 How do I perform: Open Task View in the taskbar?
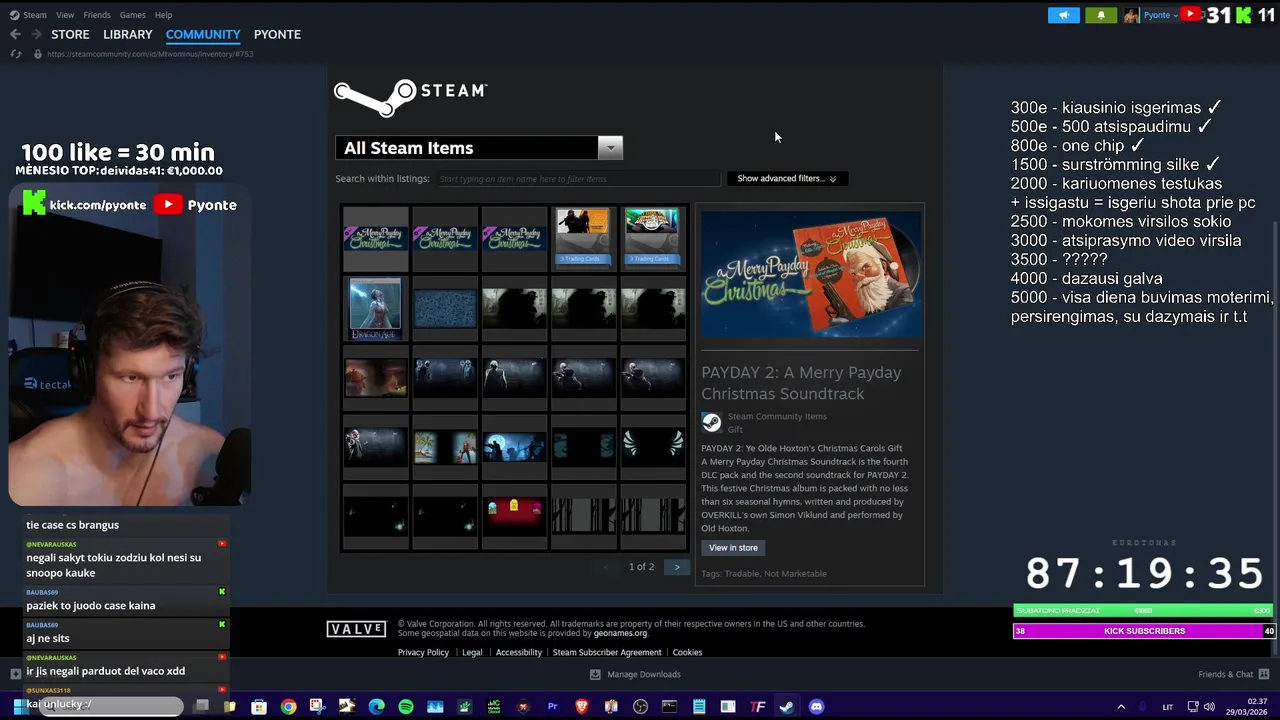(x=201, y=706)
